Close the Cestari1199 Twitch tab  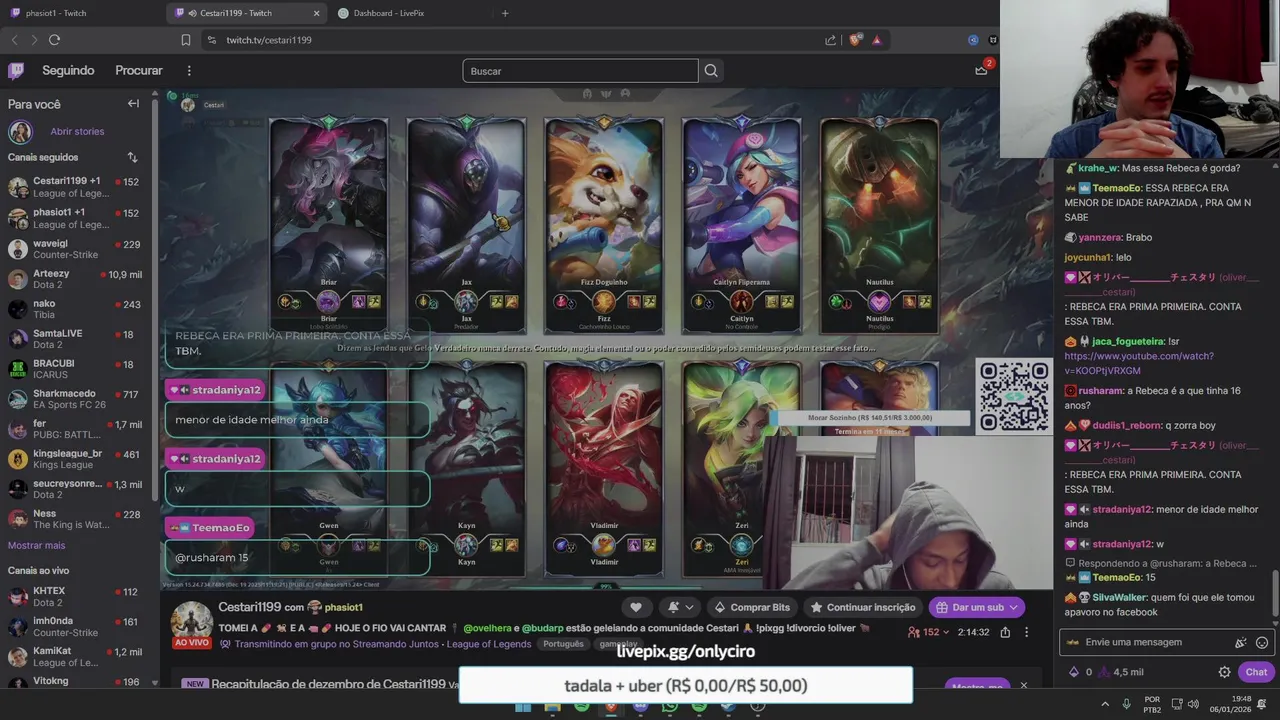pos(317,13)
